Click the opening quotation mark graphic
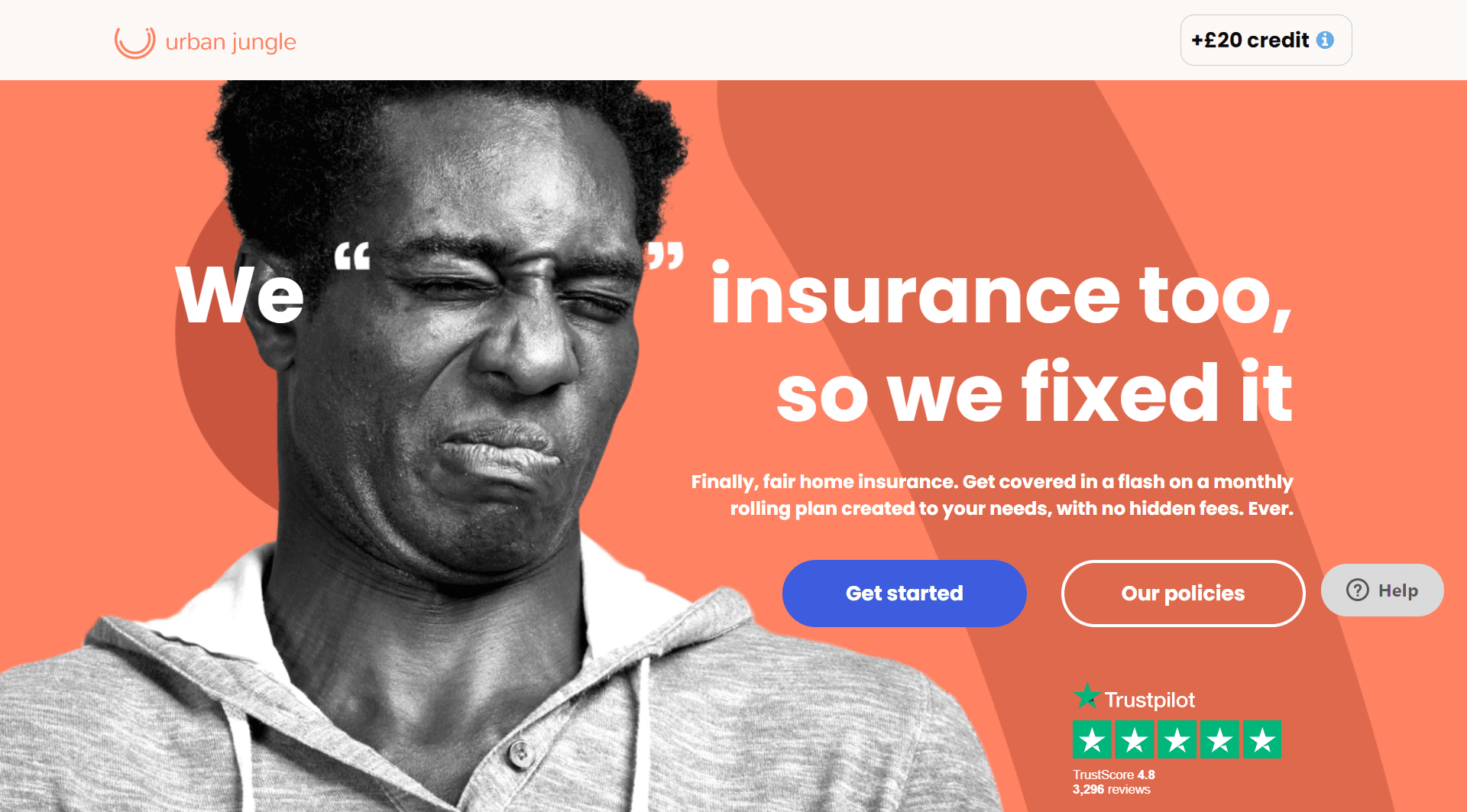Viewport: 1467px width, 812px height. click(352, 256)
